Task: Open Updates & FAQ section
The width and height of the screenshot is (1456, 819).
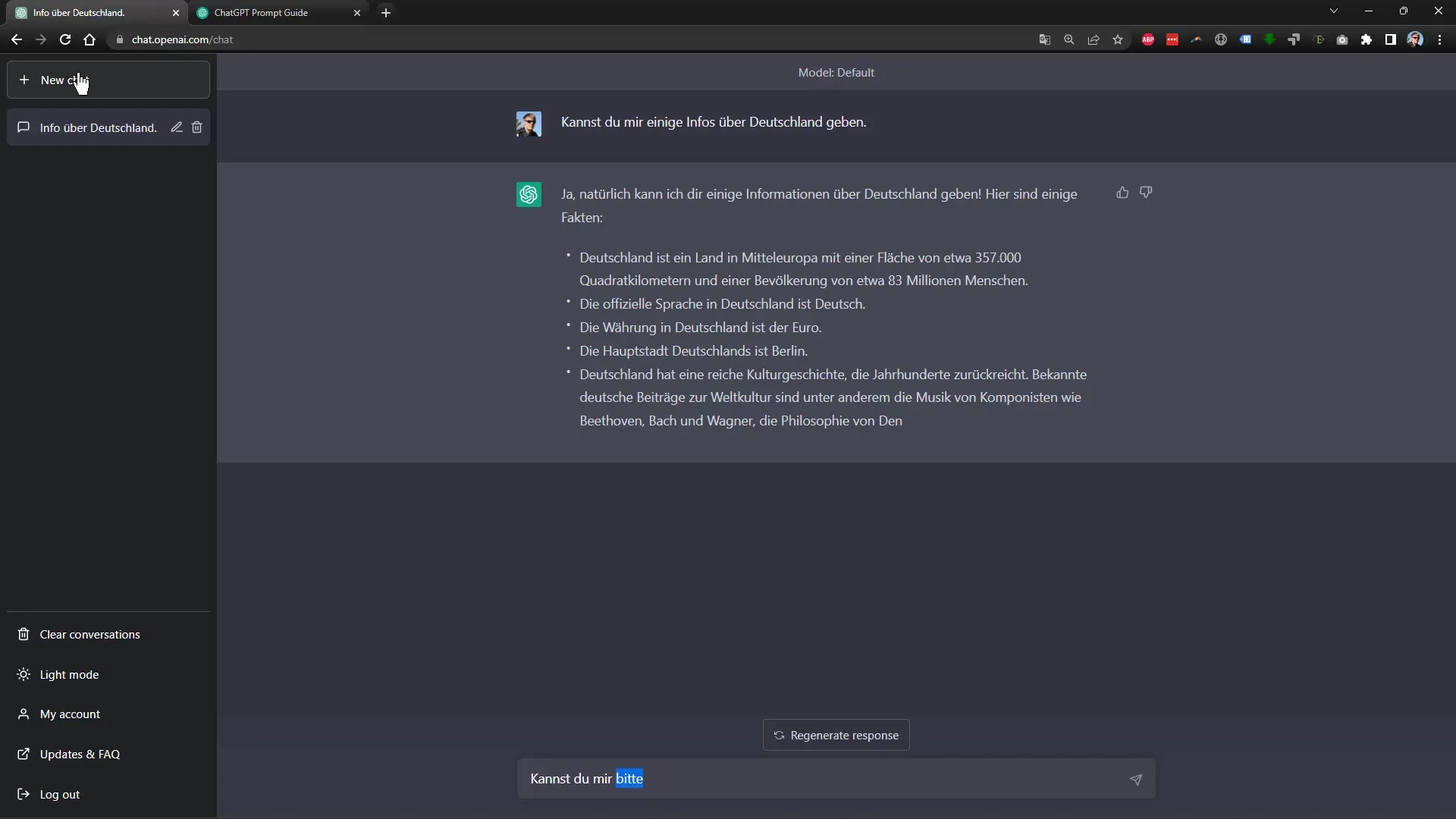Action: 79,753
